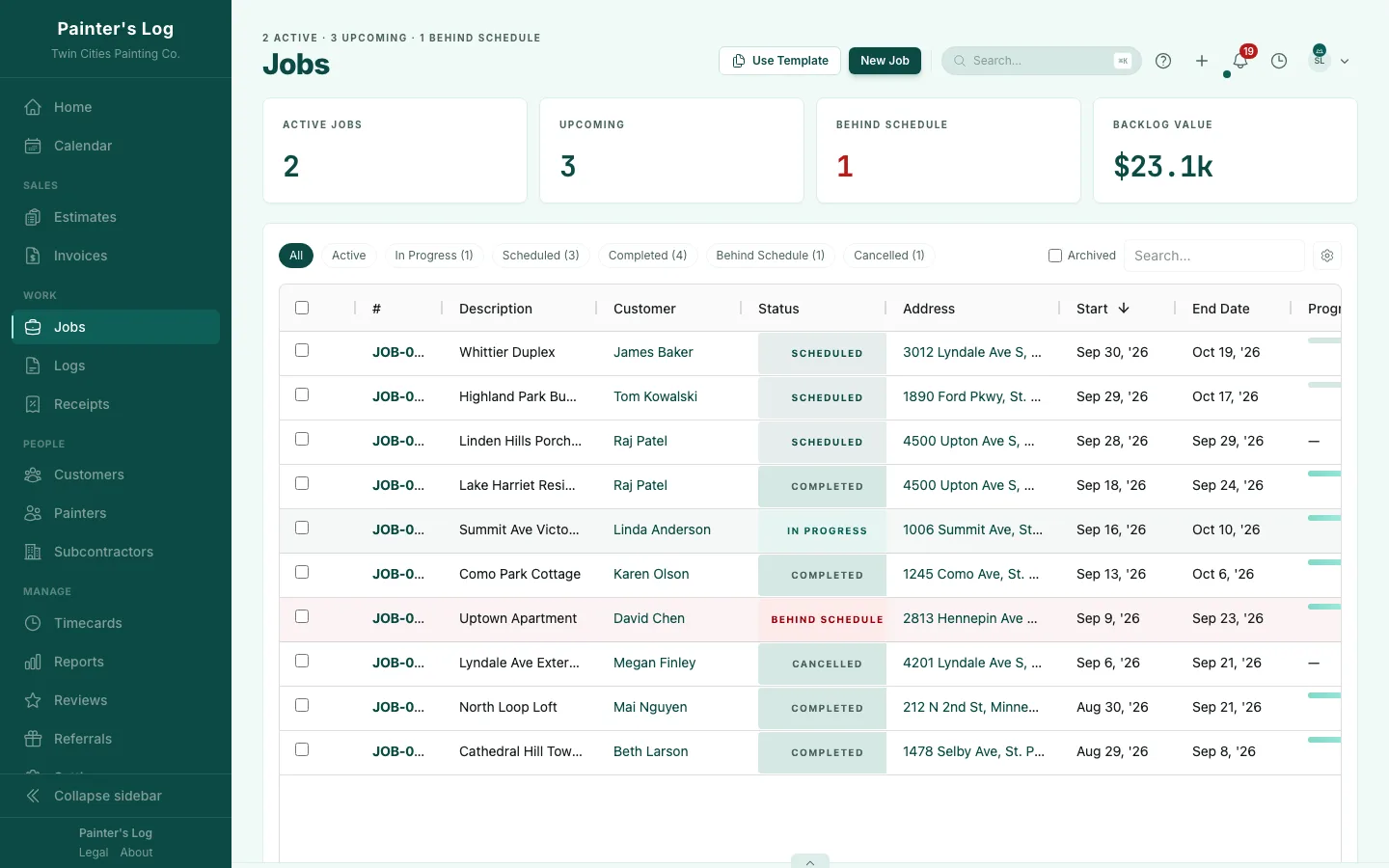Click the North Loop Loft progress bar
This screenshot has height=868, width=1389.
1324,695
